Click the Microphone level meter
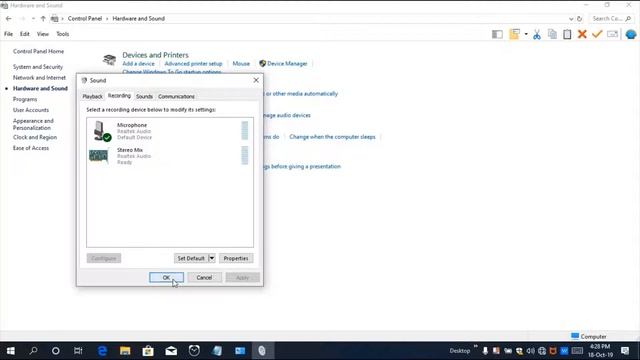640x360 pixels. coord(244,131)
